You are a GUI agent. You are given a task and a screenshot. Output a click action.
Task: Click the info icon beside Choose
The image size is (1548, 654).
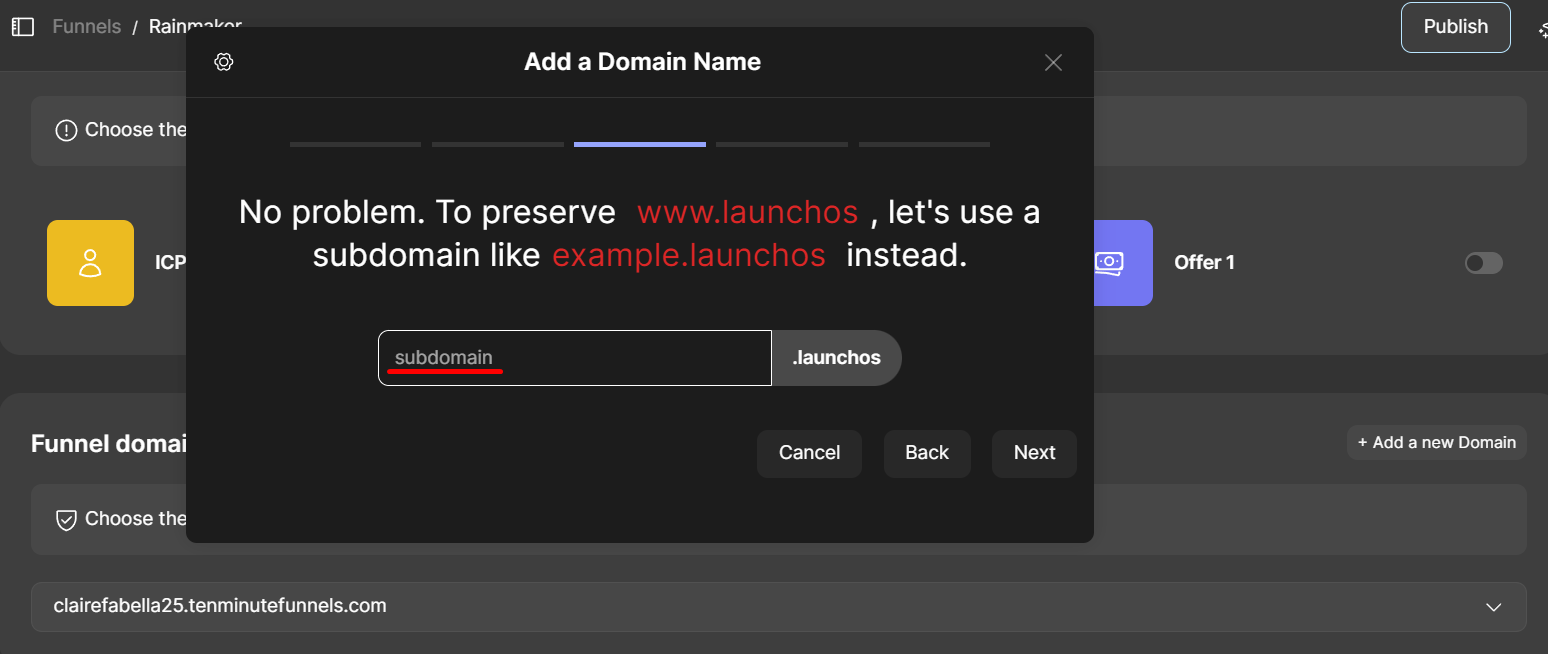click(66, 130)
